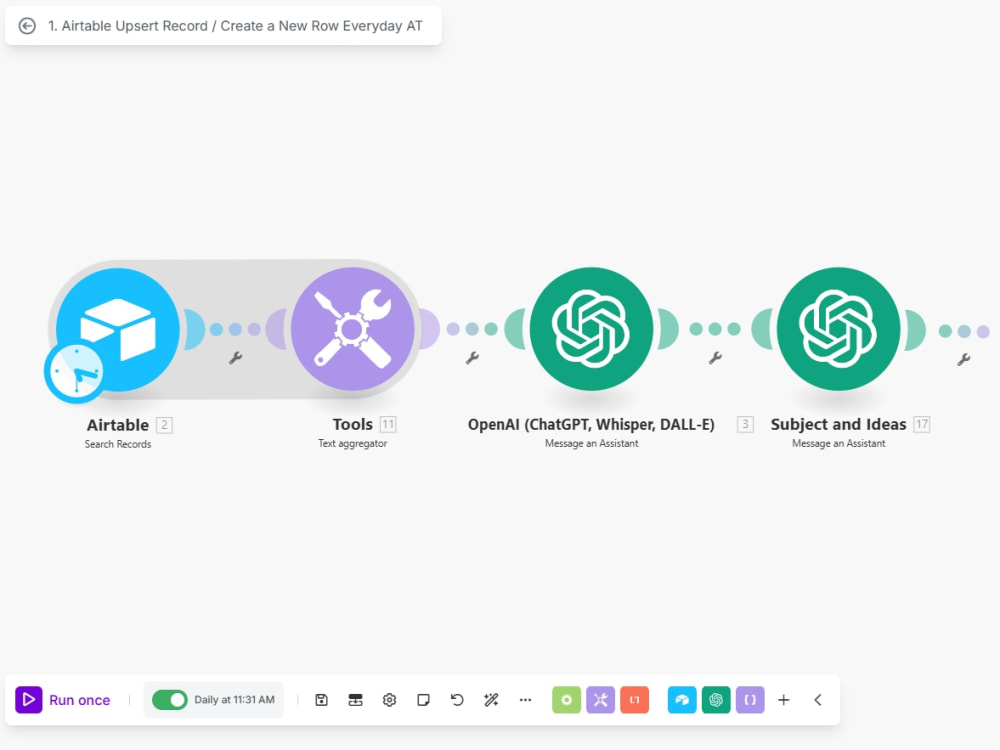This screenshot has height=750, width=1000.
Task: Click 'Message an Assistant' under OpenAI (ChatGPT, Whisper, DALL-E)
Action: click(591, 443)
